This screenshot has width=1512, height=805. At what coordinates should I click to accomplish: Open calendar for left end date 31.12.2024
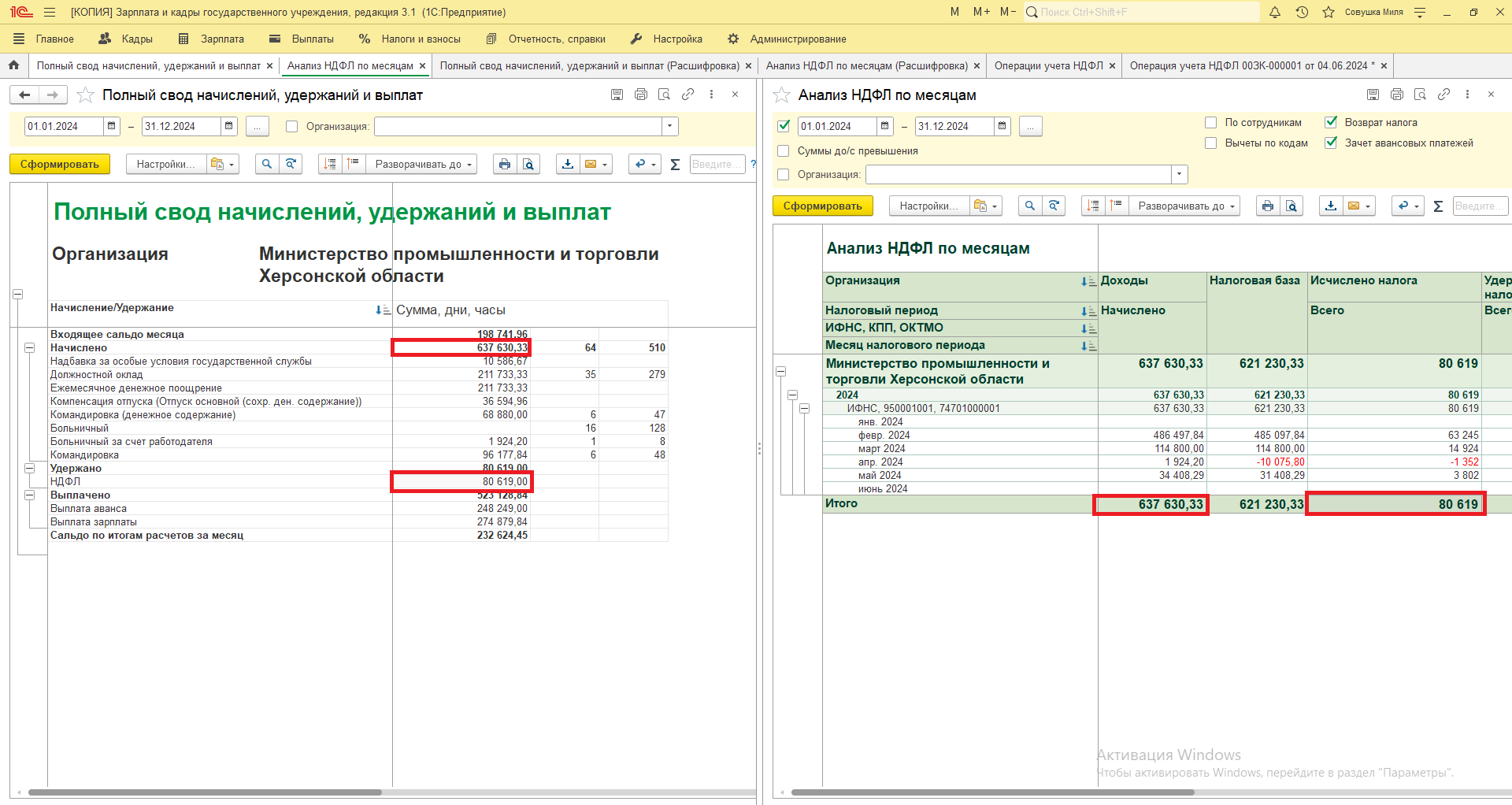tap(228, 126)
